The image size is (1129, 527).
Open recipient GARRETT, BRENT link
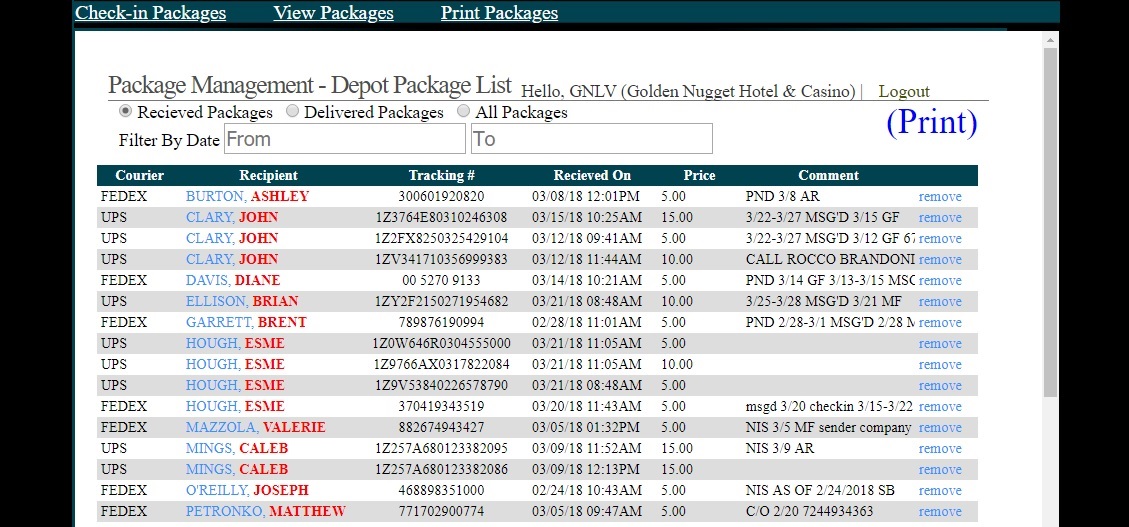click(246, 323)
